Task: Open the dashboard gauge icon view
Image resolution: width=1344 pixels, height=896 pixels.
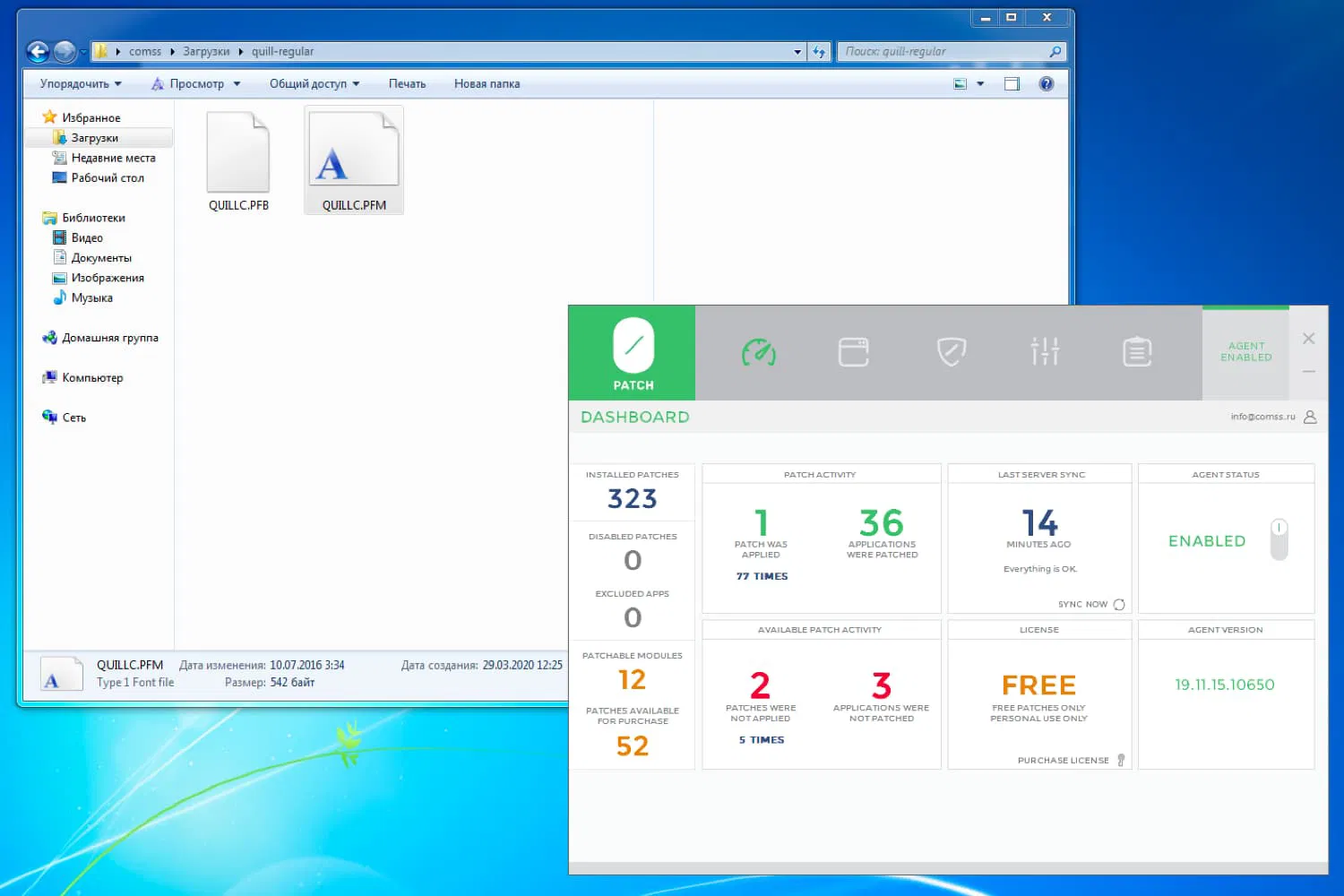Action: point(760,352)
